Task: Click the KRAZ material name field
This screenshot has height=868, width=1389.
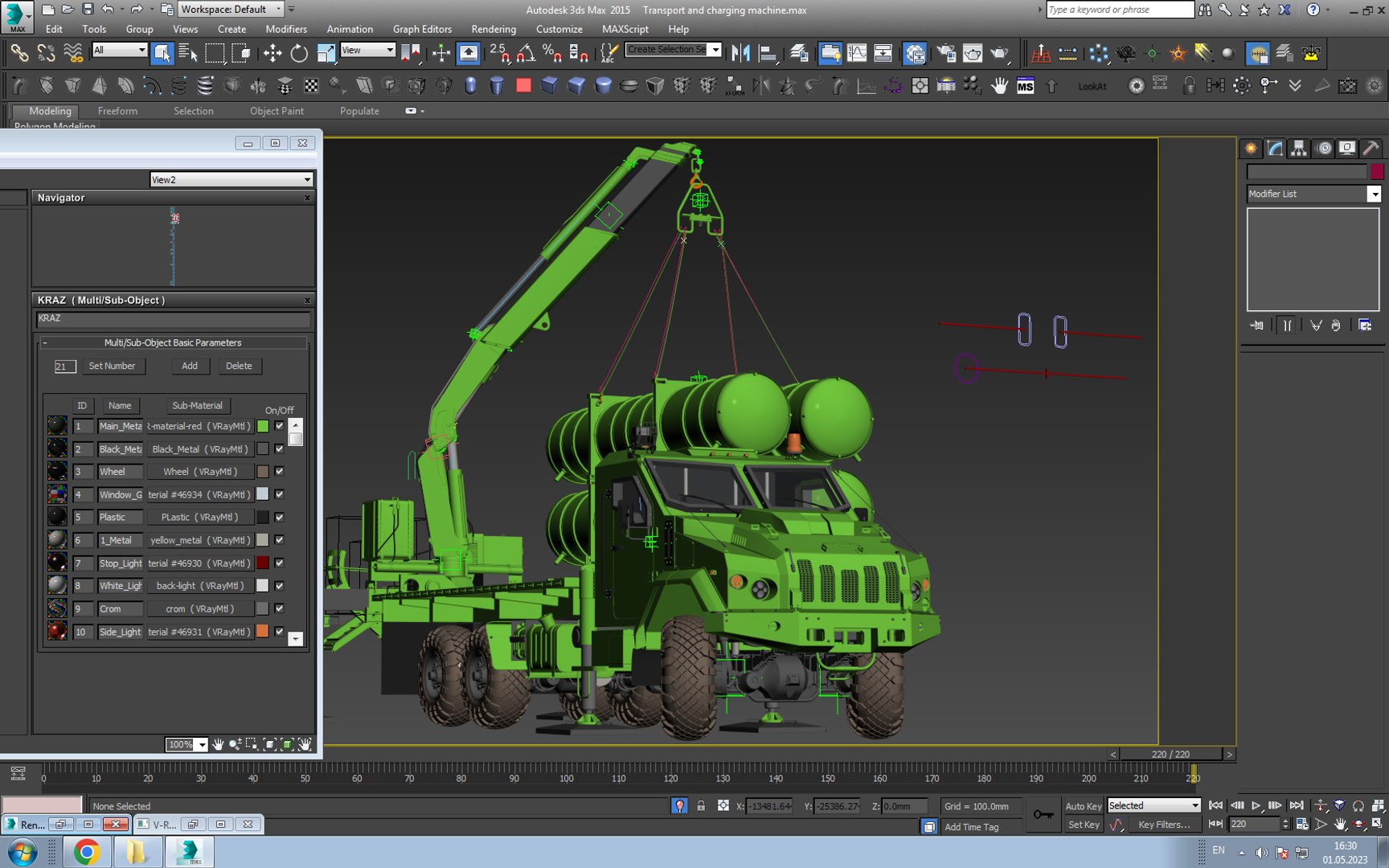Action: point(173,319)
